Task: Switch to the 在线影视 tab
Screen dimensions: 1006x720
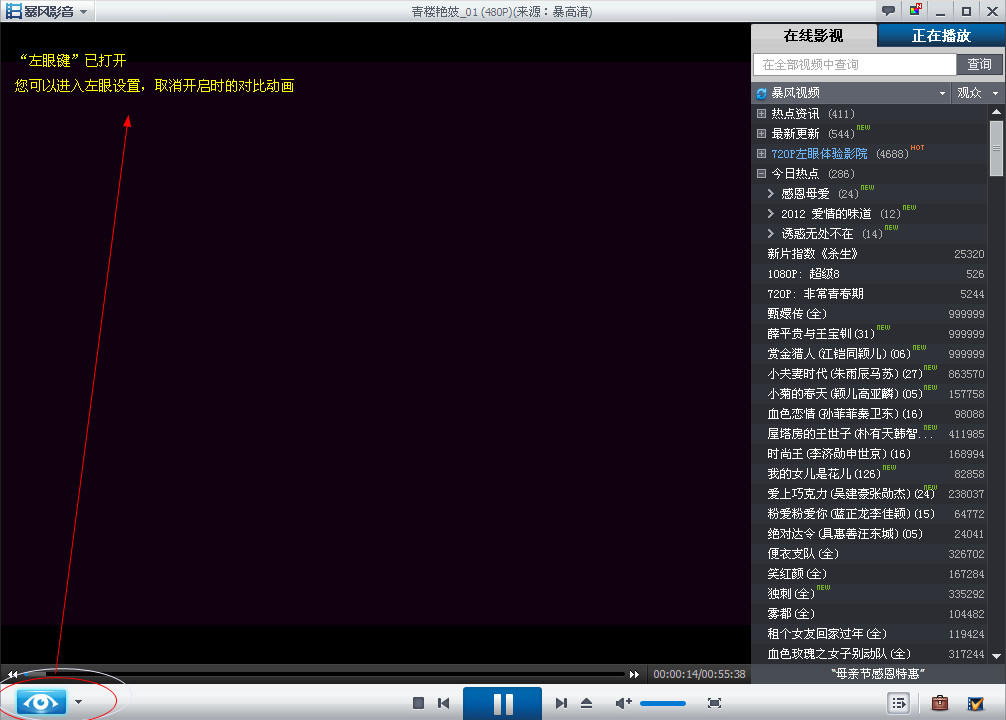Action: coord(813,36)
